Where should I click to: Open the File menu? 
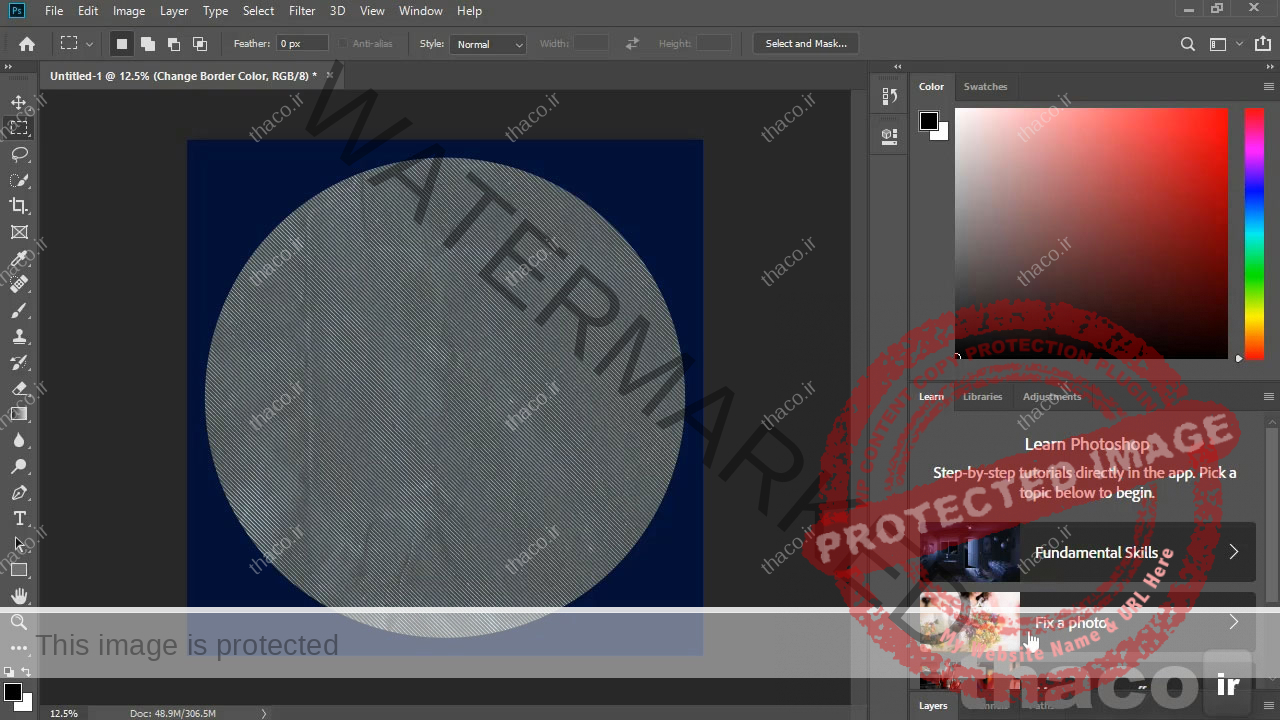click(x=54, y=11)
